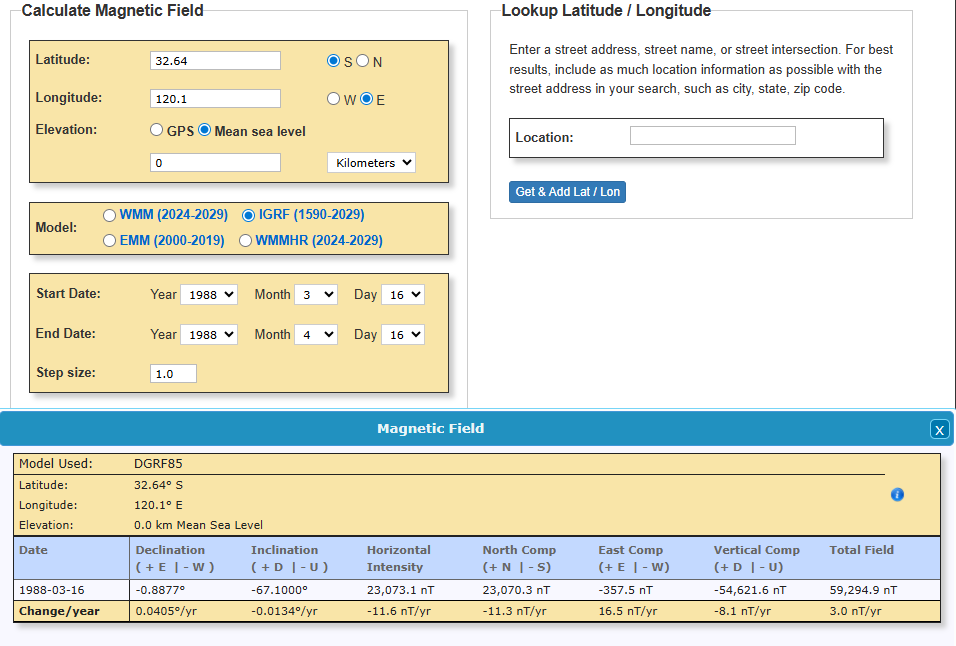The image size is (956, 646).
Task: Close the Magnetic Field results panel
Action: [x=939, y=429]
